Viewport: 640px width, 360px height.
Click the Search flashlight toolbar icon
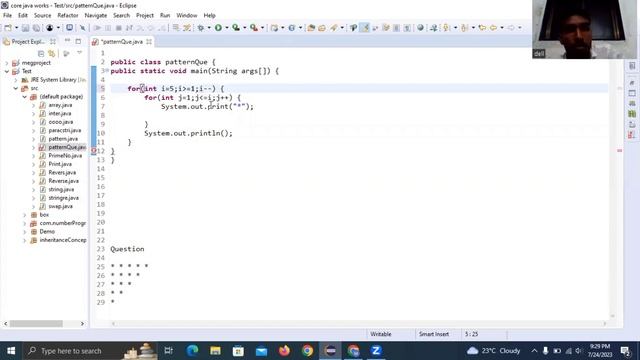click(334, 28)
